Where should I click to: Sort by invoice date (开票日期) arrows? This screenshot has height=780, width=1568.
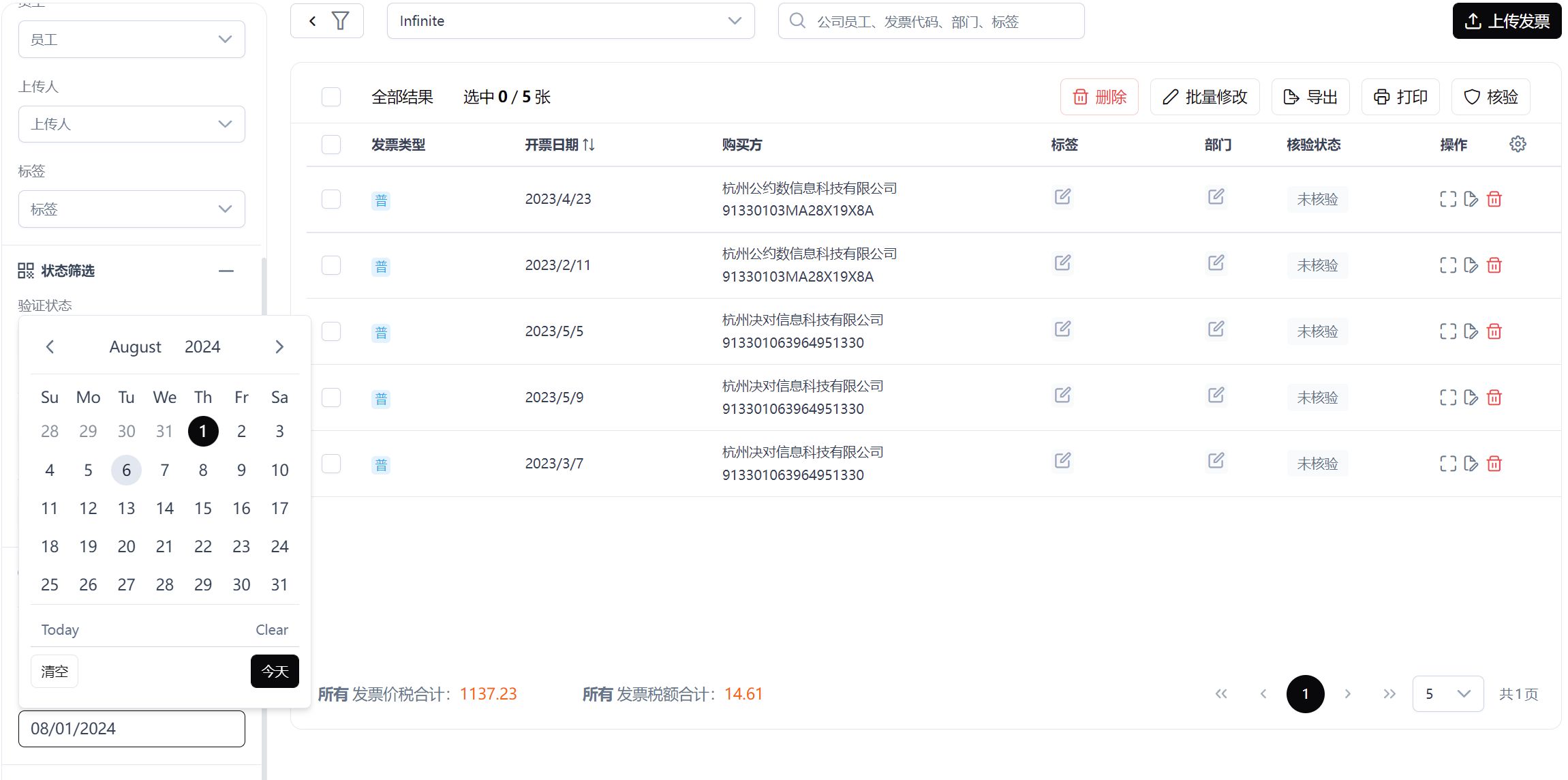coord(589,145)
